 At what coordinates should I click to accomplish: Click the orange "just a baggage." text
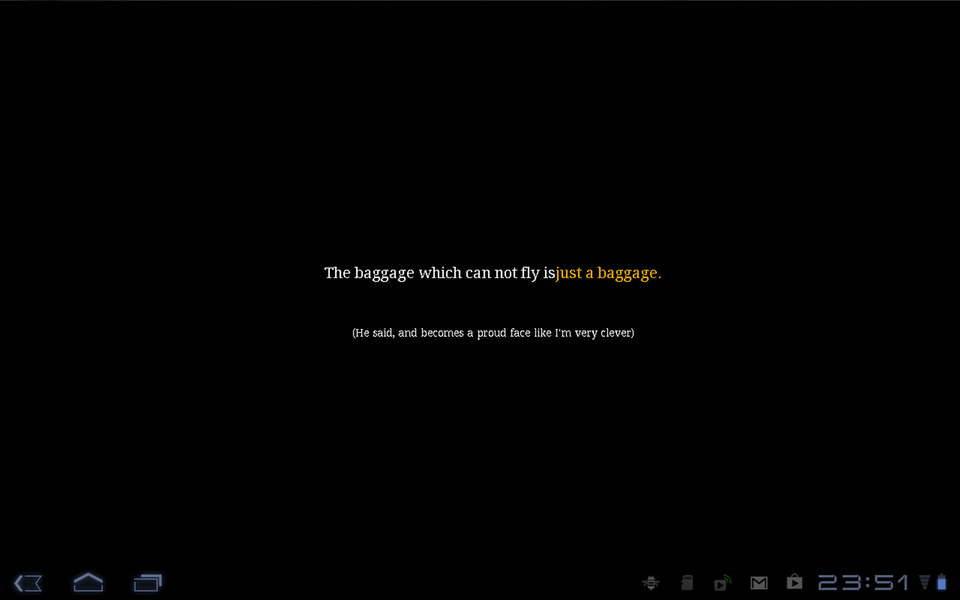(x=608, y=273)
